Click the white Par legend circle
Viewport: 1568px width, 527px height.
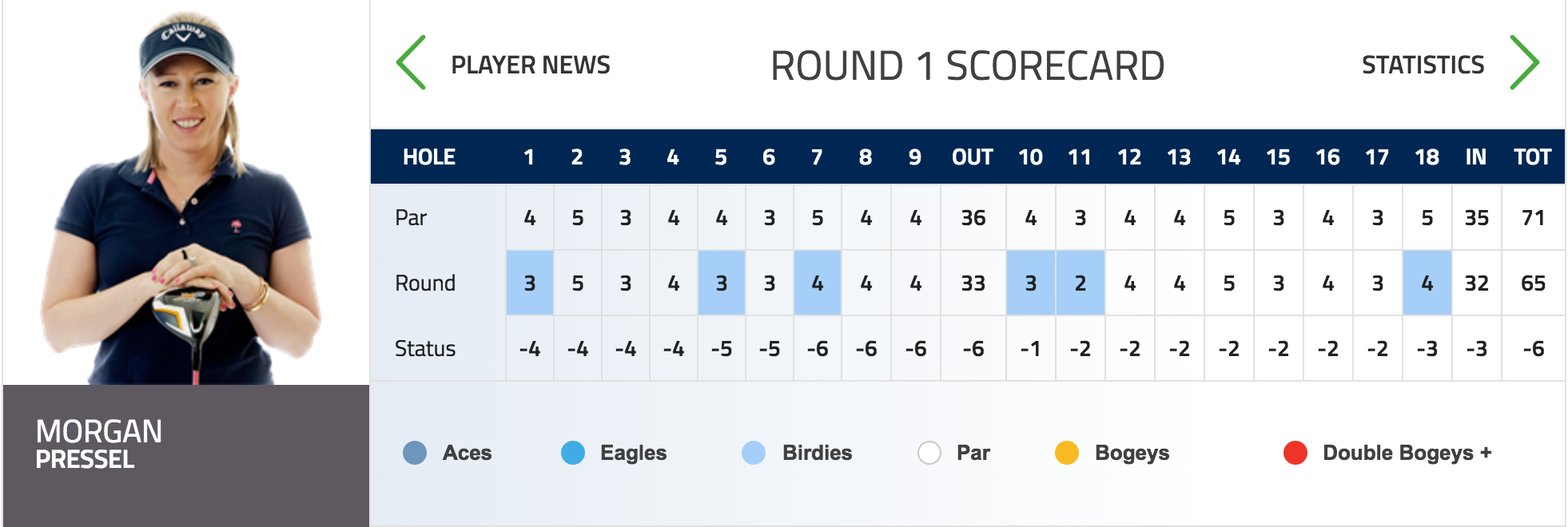[929, 453]
